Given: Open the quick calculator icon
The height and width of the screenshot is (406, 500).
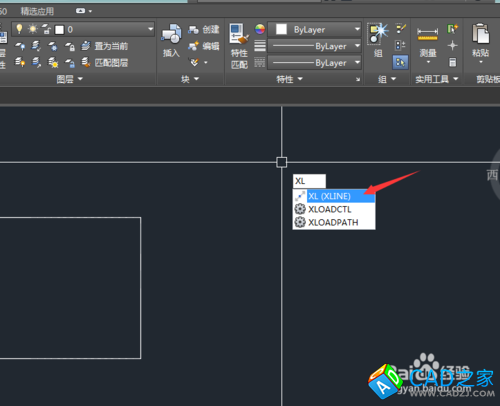Looking at the screenshot, I should 452,62.
